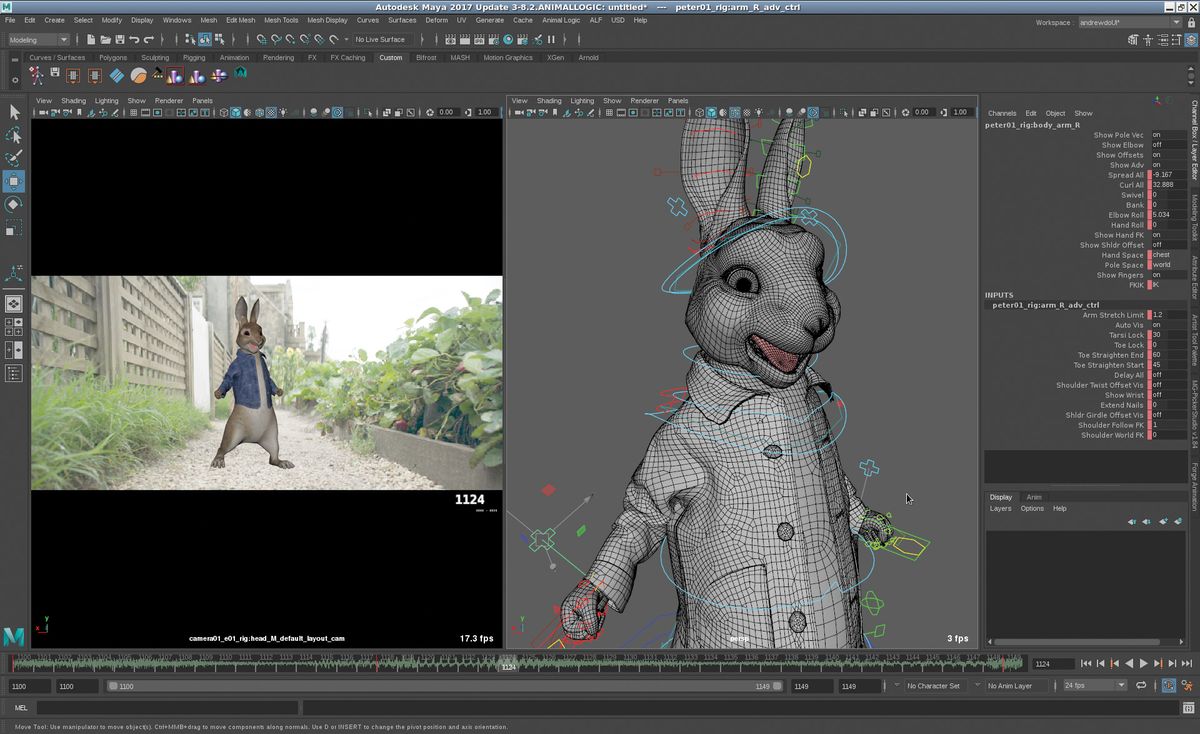This screenshot has width=1200, height=734.
Task: Open the Animal Logic menu
Action: coord(560,19)
